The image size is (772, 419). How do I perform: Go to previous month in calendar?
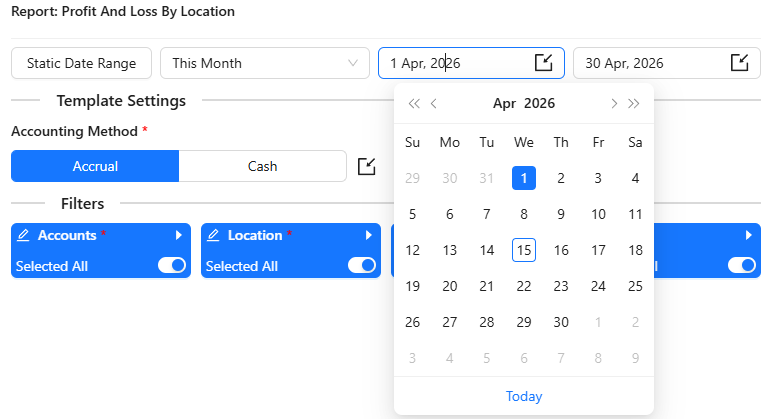[434, 103]
